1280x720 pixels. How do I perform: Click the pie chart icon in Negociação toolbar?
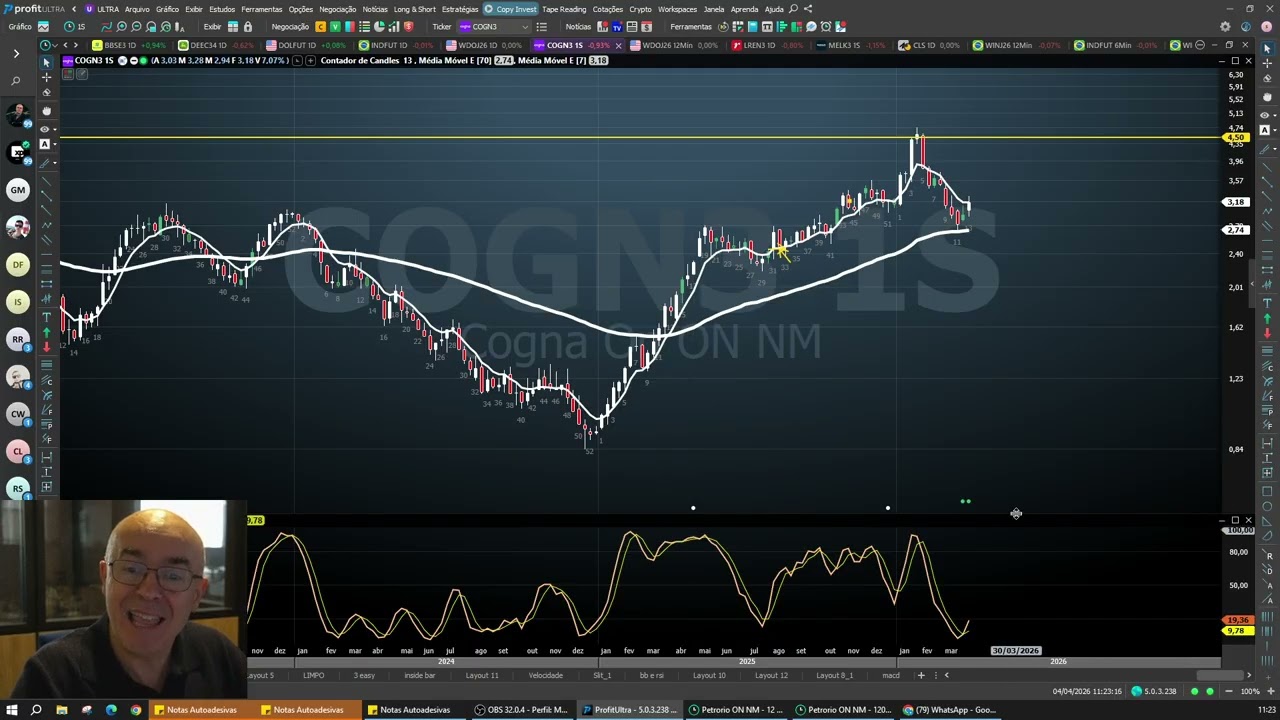pos(379,27)
